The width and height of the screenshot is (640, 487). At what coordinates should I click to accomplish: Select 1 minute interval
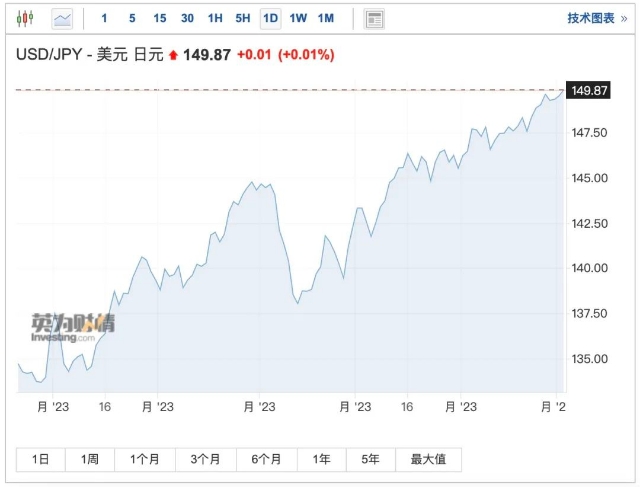104,18
